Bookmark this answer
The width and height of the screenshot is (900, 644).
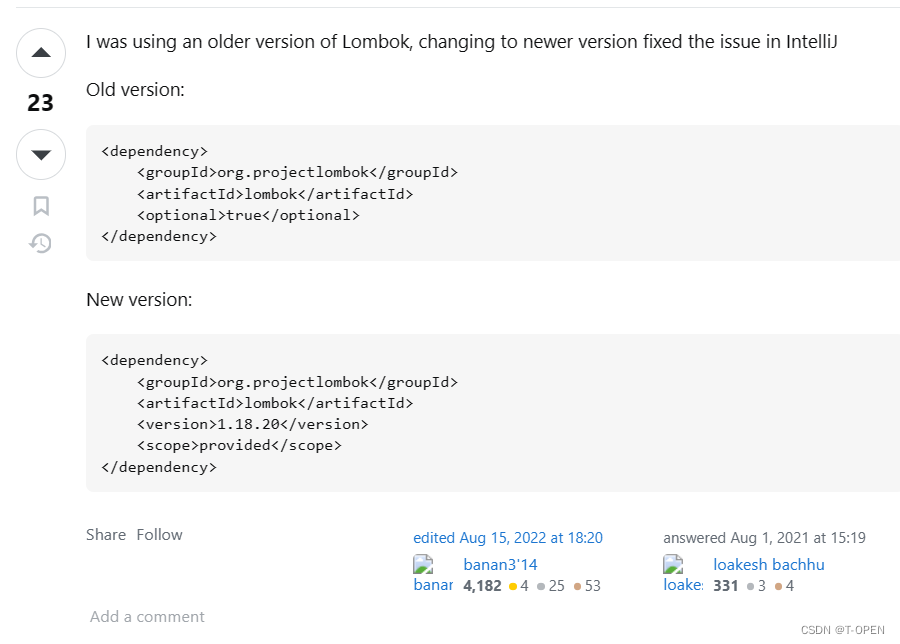coord(41,205)
